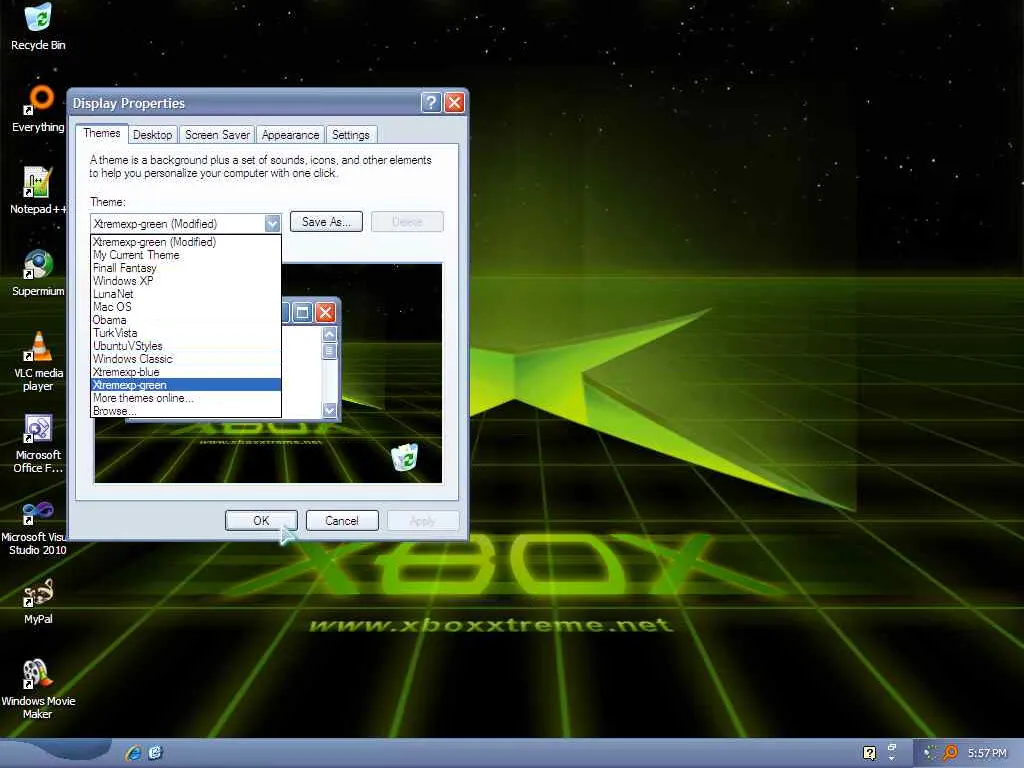Pick the Obama theme entry
The width and height of the screenshot is (1024, 768).
(x=185, y=320)
